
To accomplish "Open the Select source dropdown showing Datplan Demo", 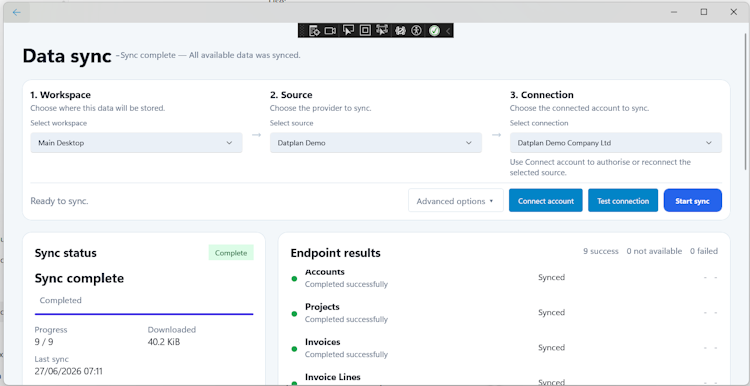I will pos(376,143).
